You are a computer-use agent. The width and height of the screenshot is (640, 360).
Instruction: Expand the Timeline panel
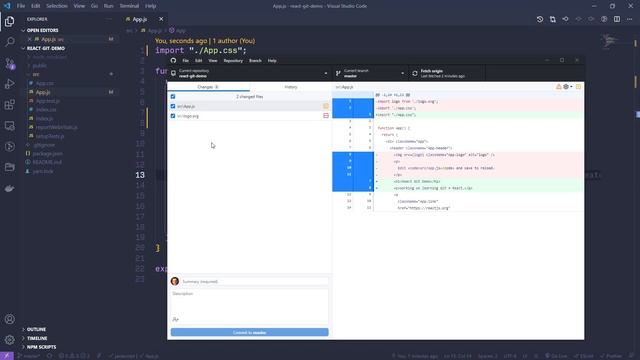tap(37, 338)
